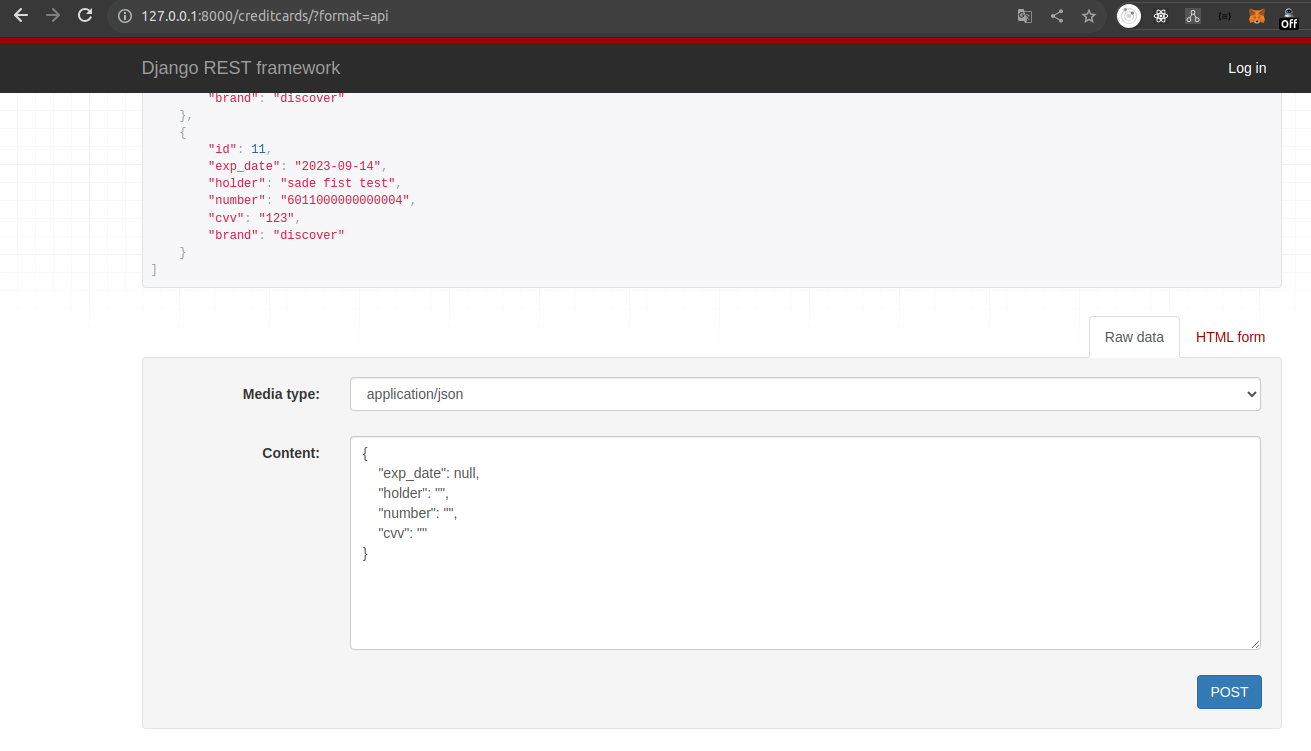Open the circular white extension icon

tap(1128, 15)
